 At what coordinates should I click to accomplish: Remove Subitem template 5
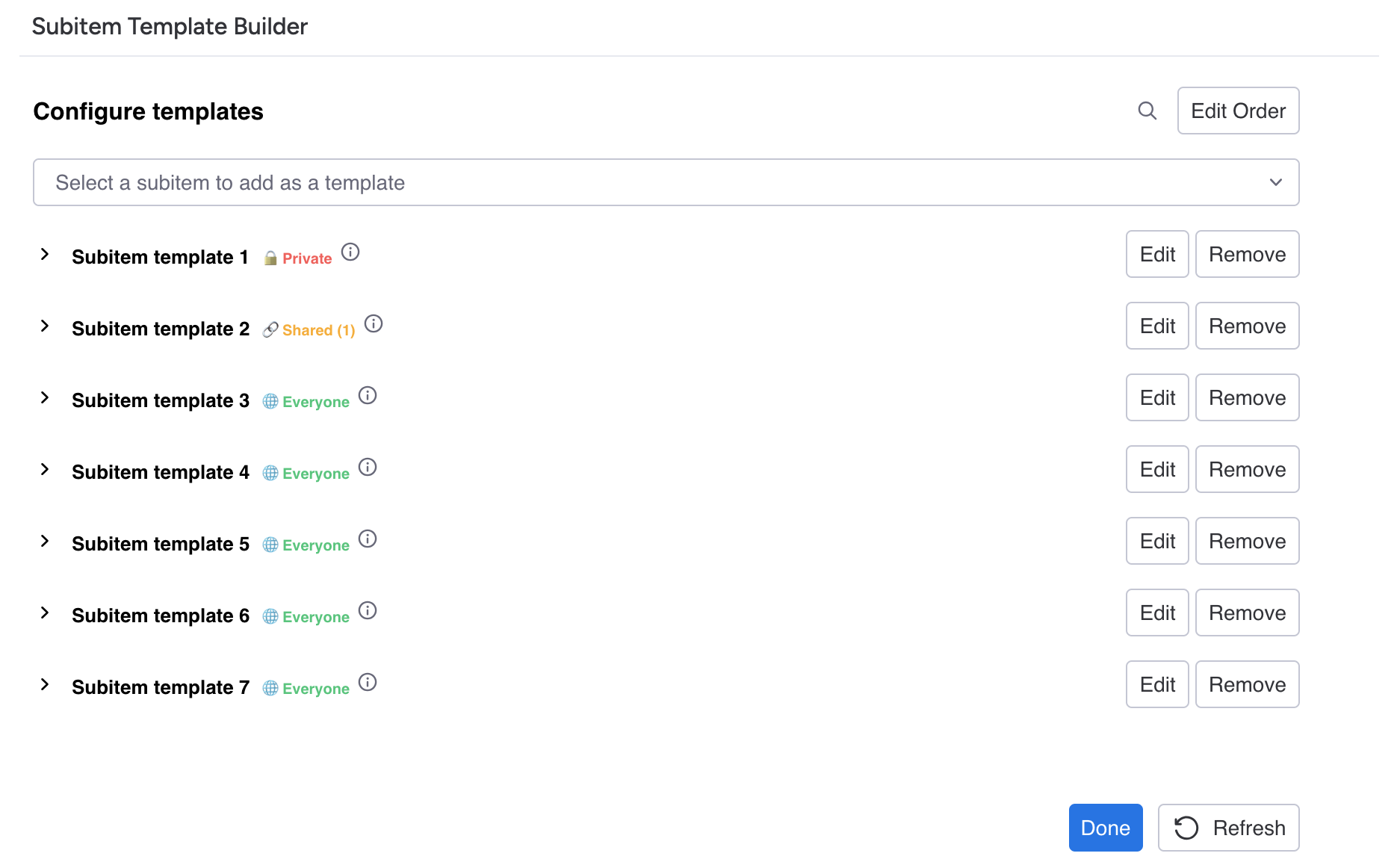1248,541
